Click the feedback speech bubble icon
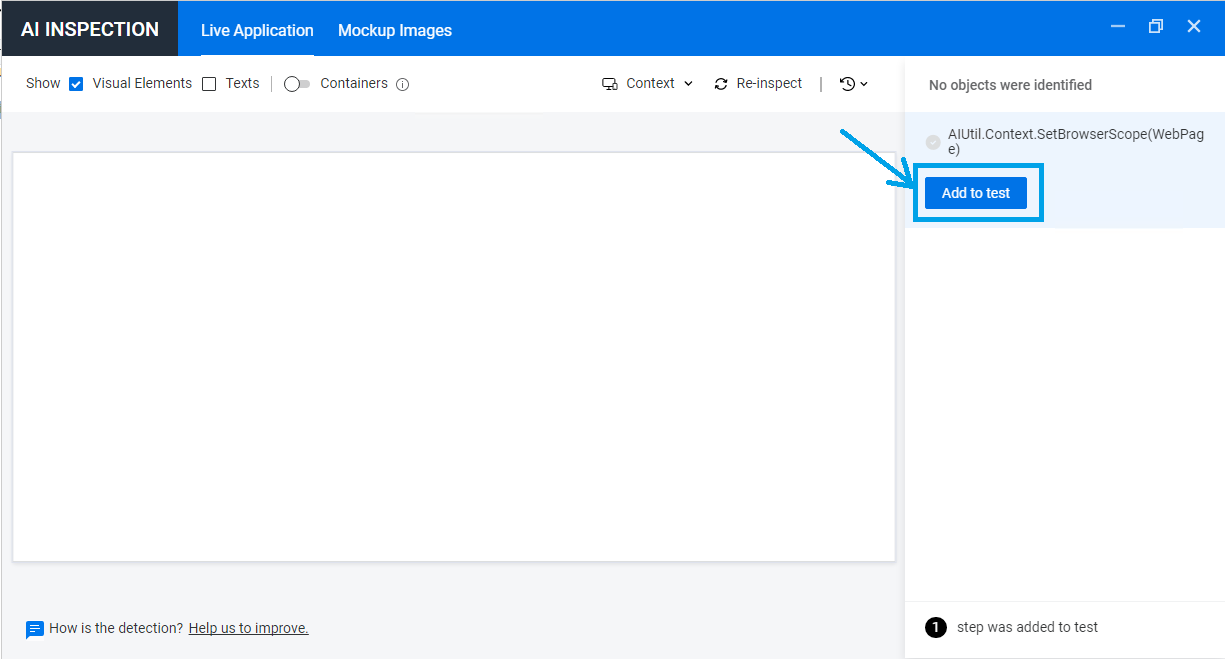 (x=35, y=628)
